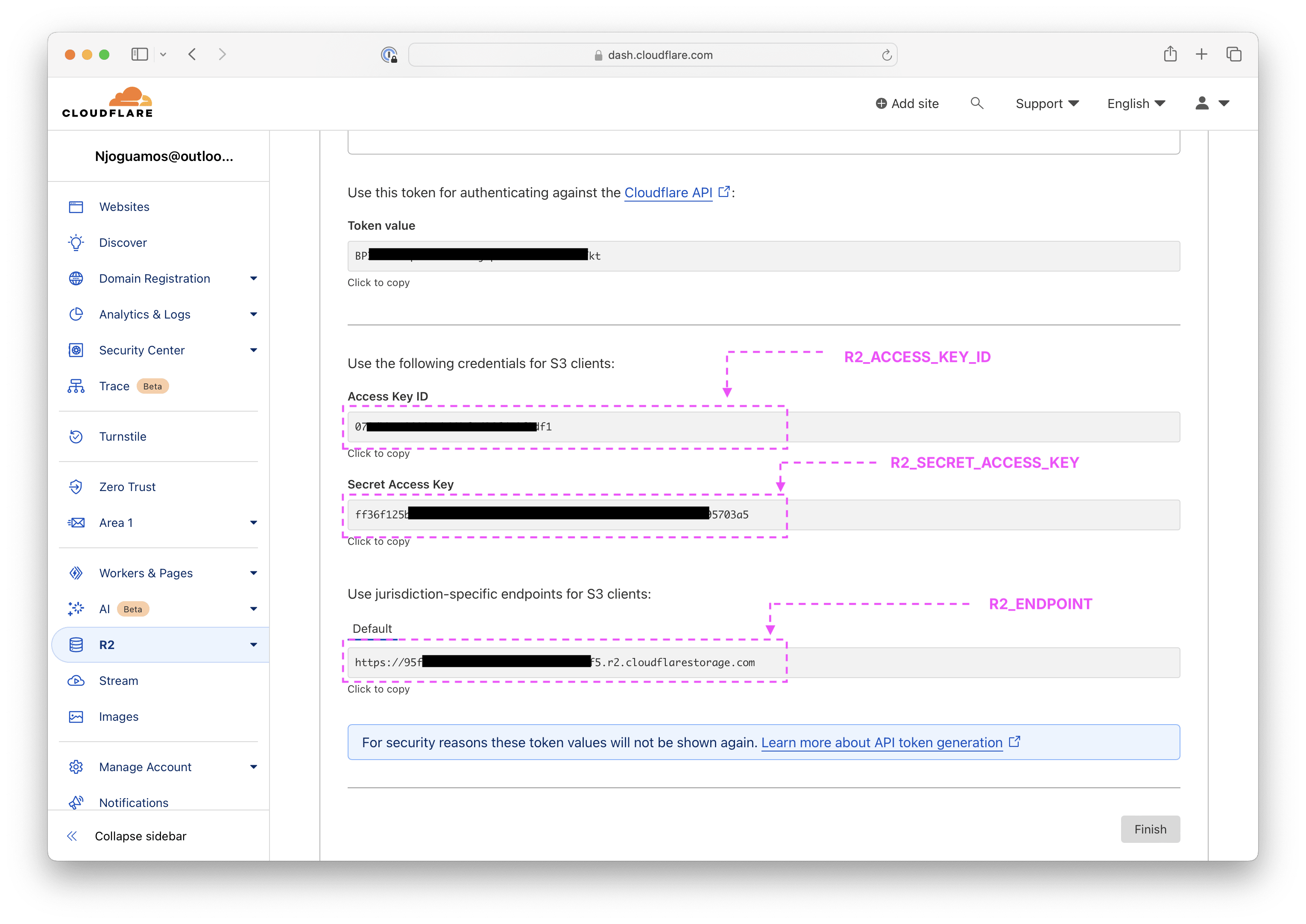Click the Safari share icon
Screen dimensions: 1306x924
[1170, 54]
